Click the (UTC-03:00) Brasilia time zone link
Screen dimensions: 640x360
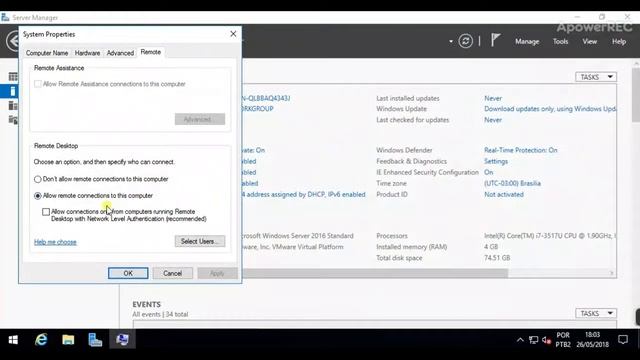point(512,183)
